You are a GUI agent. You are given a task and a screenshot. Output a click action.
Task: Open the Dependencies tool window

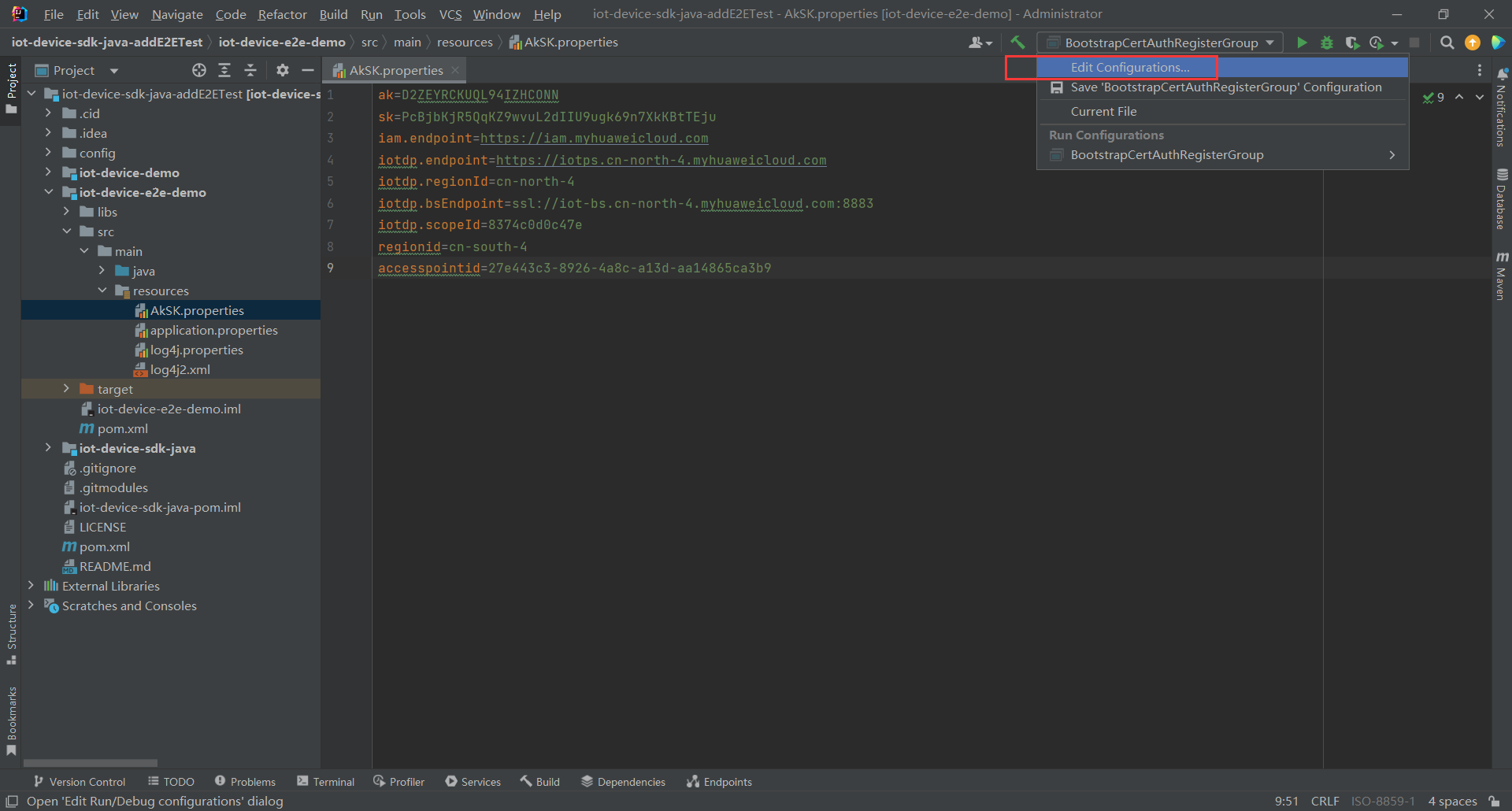click(x=623, y=782)
